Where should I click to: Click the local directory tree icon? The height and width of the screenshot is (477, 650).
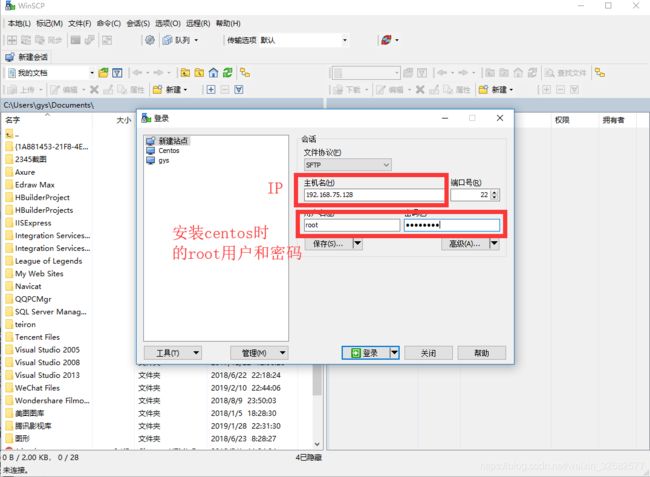point(245,73)
